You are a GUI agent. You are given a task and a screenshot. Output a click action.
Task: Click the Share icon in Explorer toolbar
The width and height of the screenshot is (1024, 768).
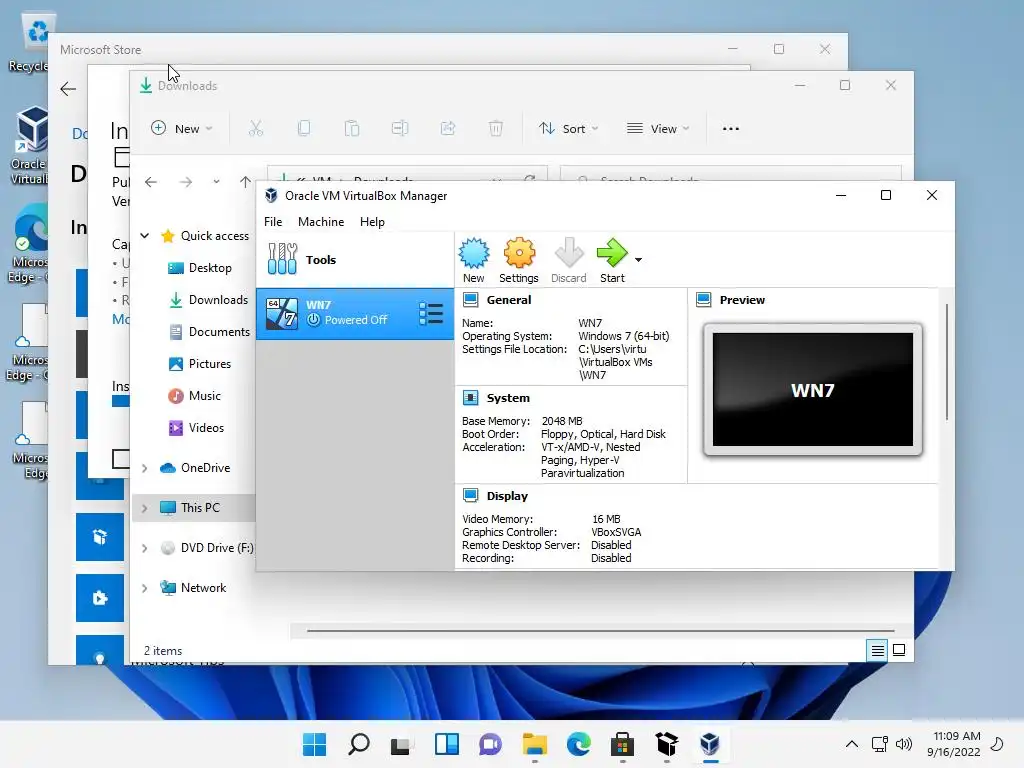[x=448, y=129]
